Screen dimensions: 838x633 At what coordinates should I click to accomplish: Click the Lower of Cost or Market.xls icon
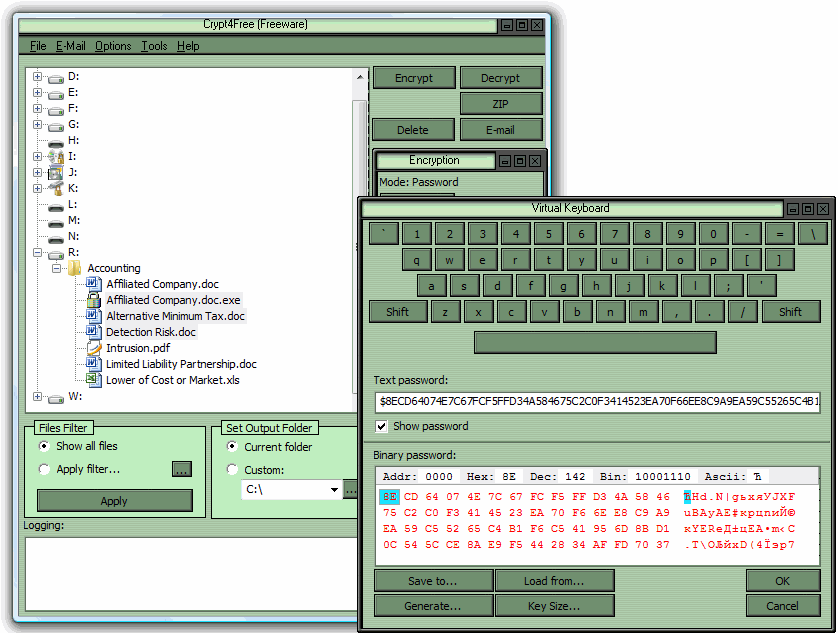[x=93, y=379]
